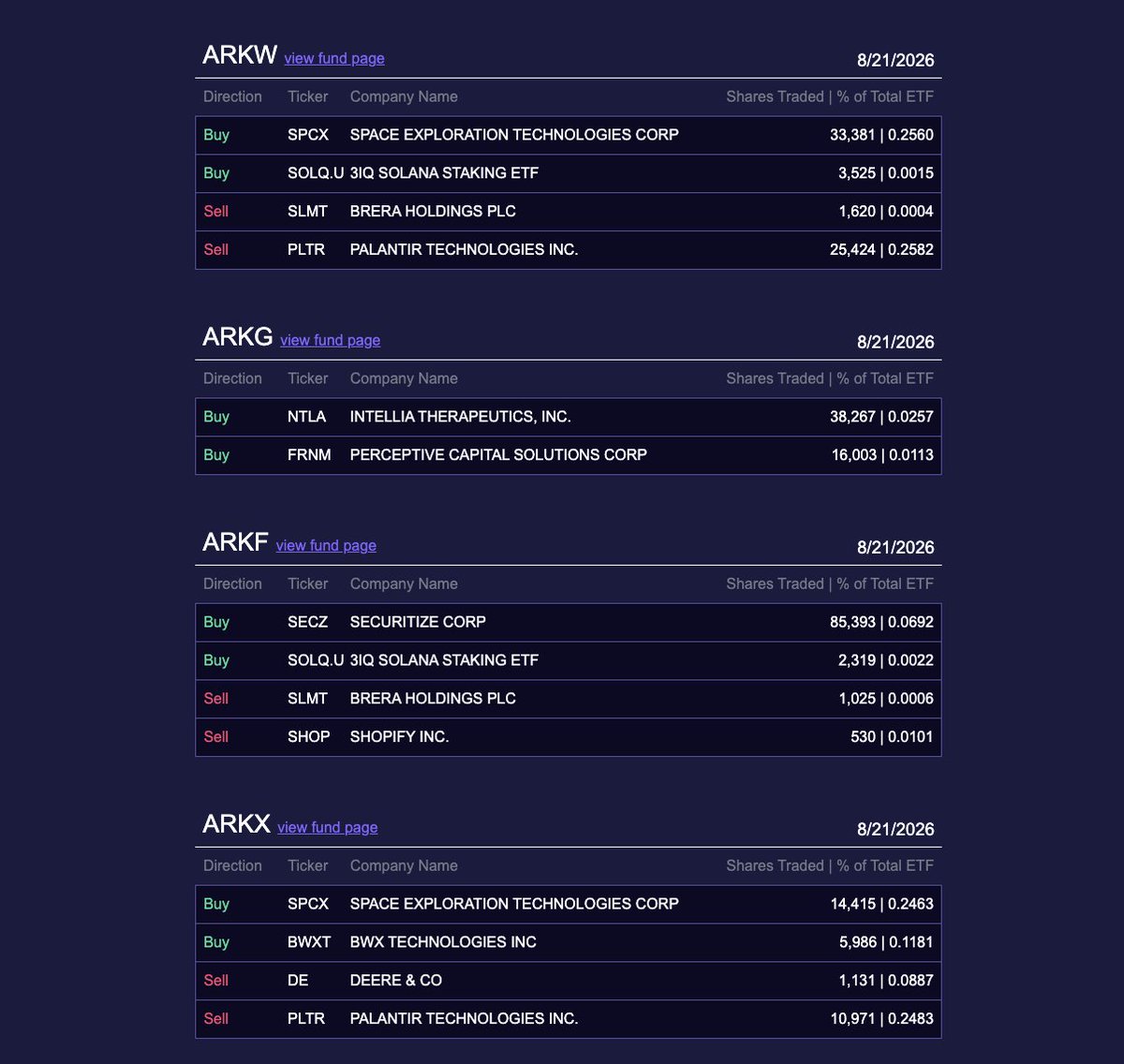Screen dimensions: 1124x1064
Task: Click the FRNM Perceptive Capital Solutions row
Action: (x=569, y=455)
